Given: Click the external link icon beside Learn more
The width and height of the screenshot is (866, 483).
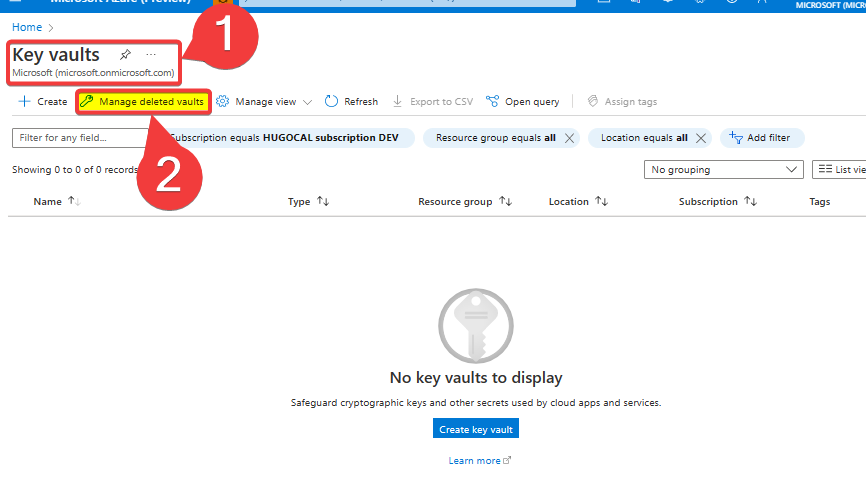Looking at the screenshot, I should [x=508, y=460].
